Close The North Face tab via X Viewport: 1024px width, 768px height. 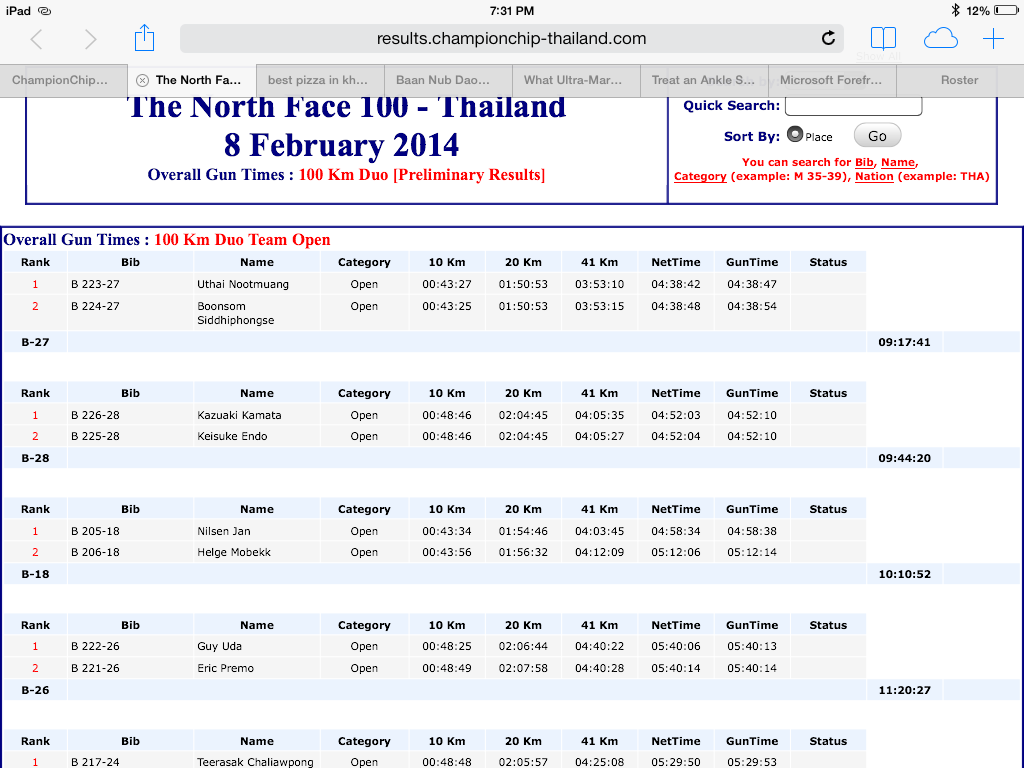pyautogui.click(x=142, y=80)
